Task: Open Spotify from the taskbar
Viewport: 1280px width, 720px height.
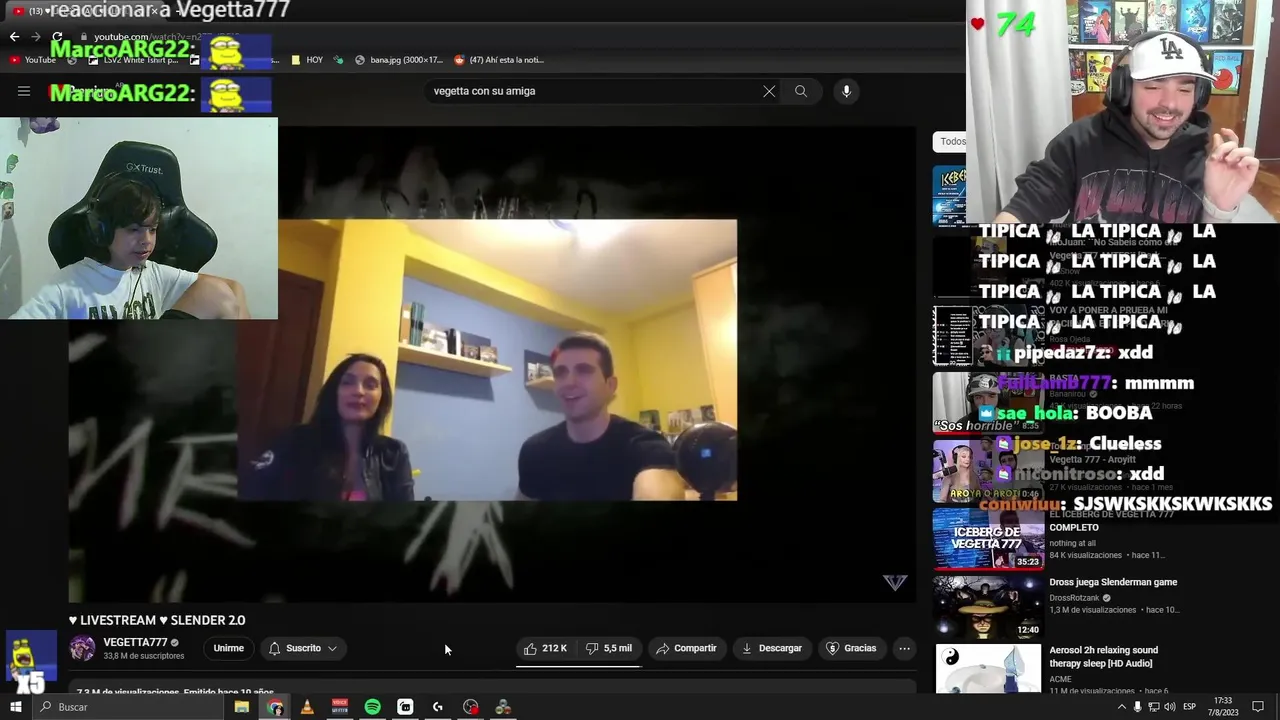Action: tap(372, 707)
